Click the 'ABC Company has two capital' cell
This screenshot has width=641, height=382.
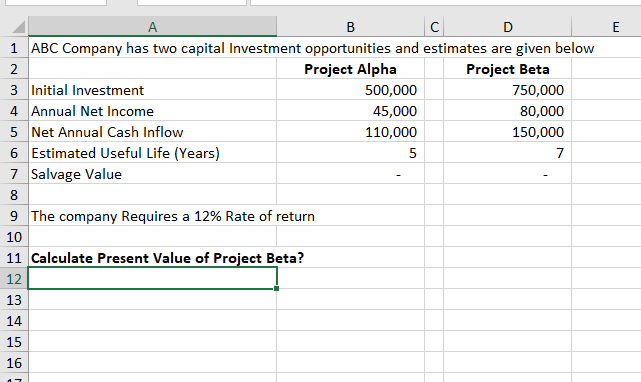pyautogui.click(x=152, y=48)
